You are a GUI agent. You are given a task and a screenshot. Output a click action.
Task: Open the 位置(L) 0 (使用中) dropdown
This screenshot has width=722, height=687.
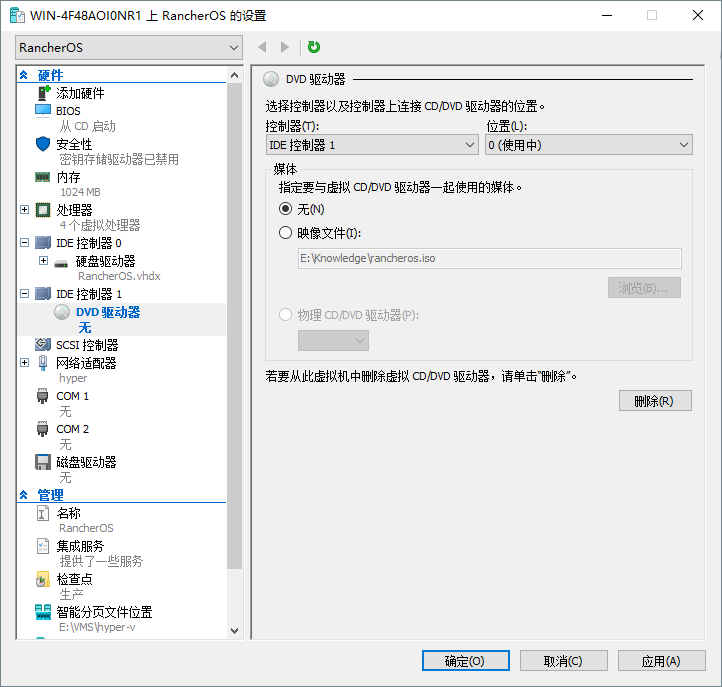[x=588, y=145]
